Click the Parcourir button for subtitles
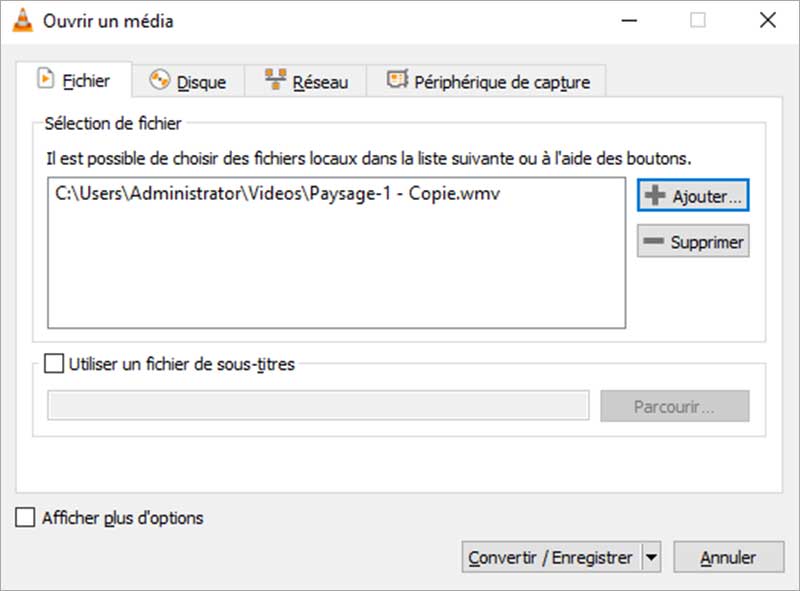The height and width of the screenshot is (591, 800). (675, 406)
